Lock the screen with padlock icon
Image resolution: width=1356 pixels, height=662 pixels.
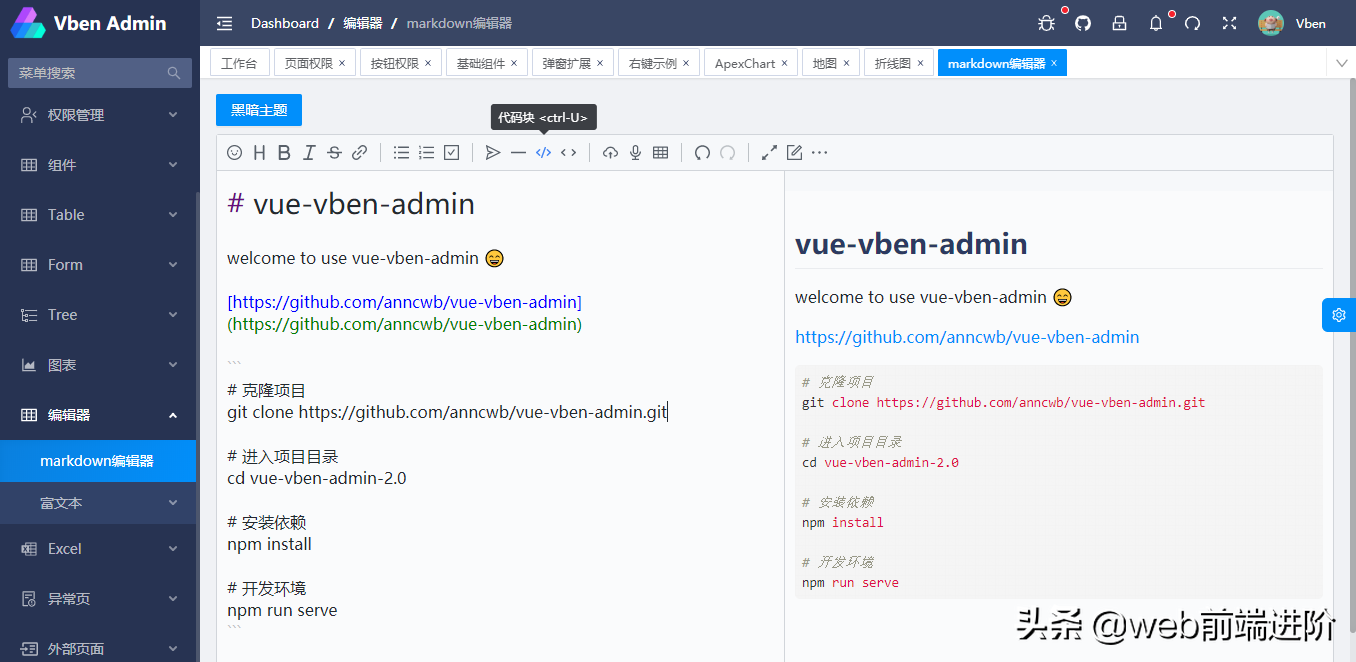click(1119, 23)
